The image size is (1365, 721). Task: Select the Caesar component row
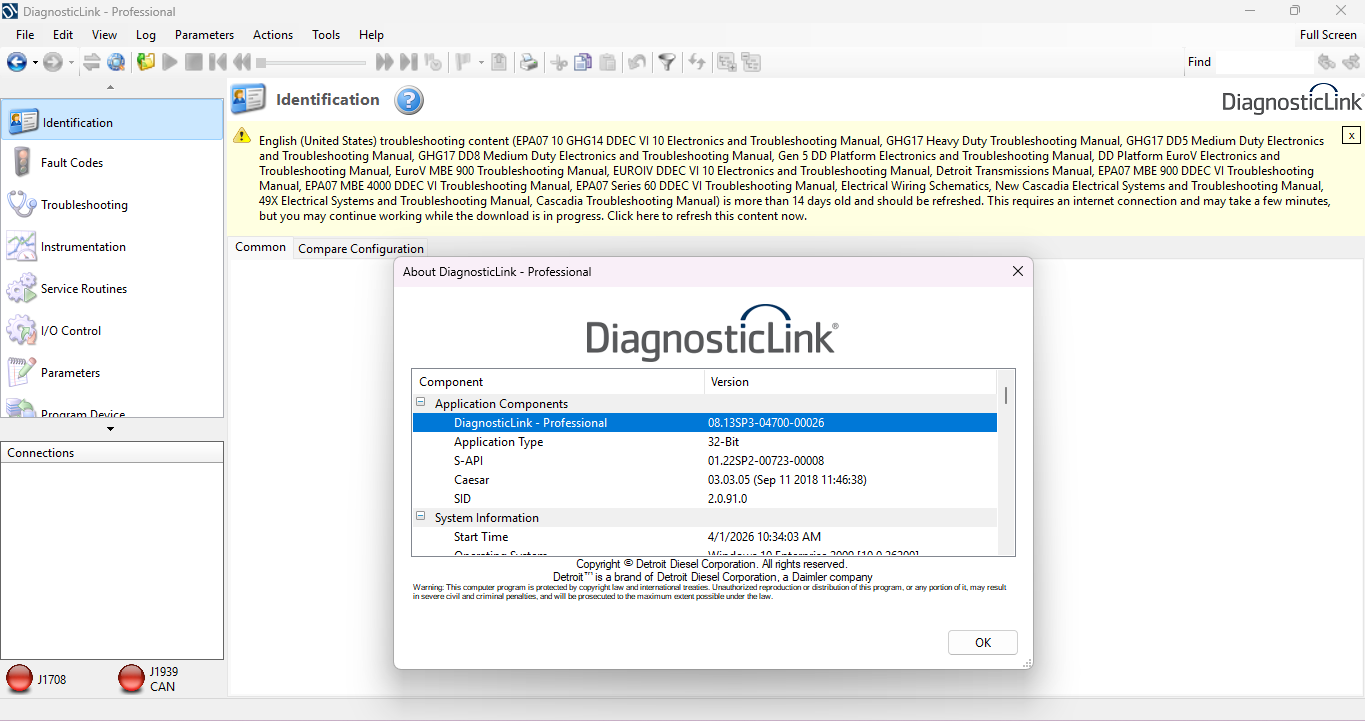pyautogui.click(x=705, y=480)
